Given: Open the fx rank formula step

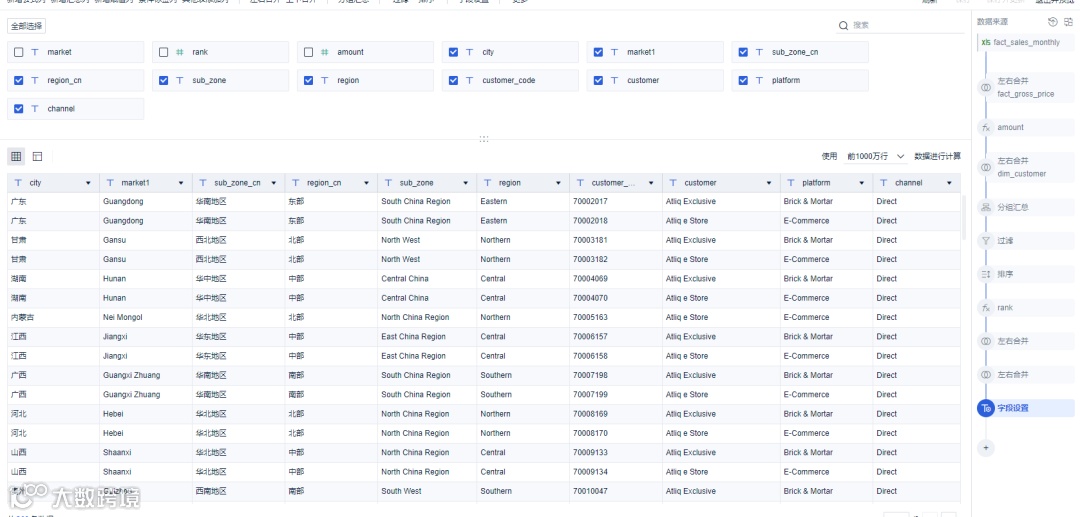Looking at the screenshot, I should tap(1026, 308).
